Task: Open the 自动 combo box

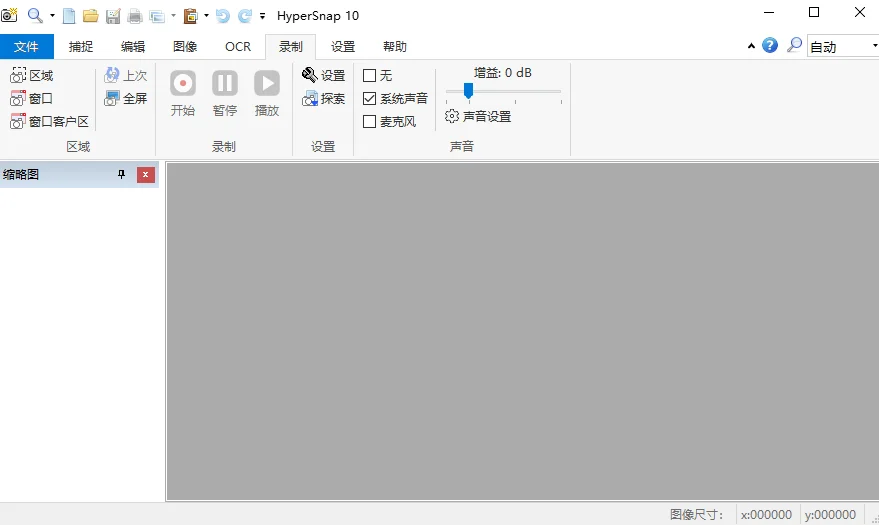Action: [x=843, y=46]
